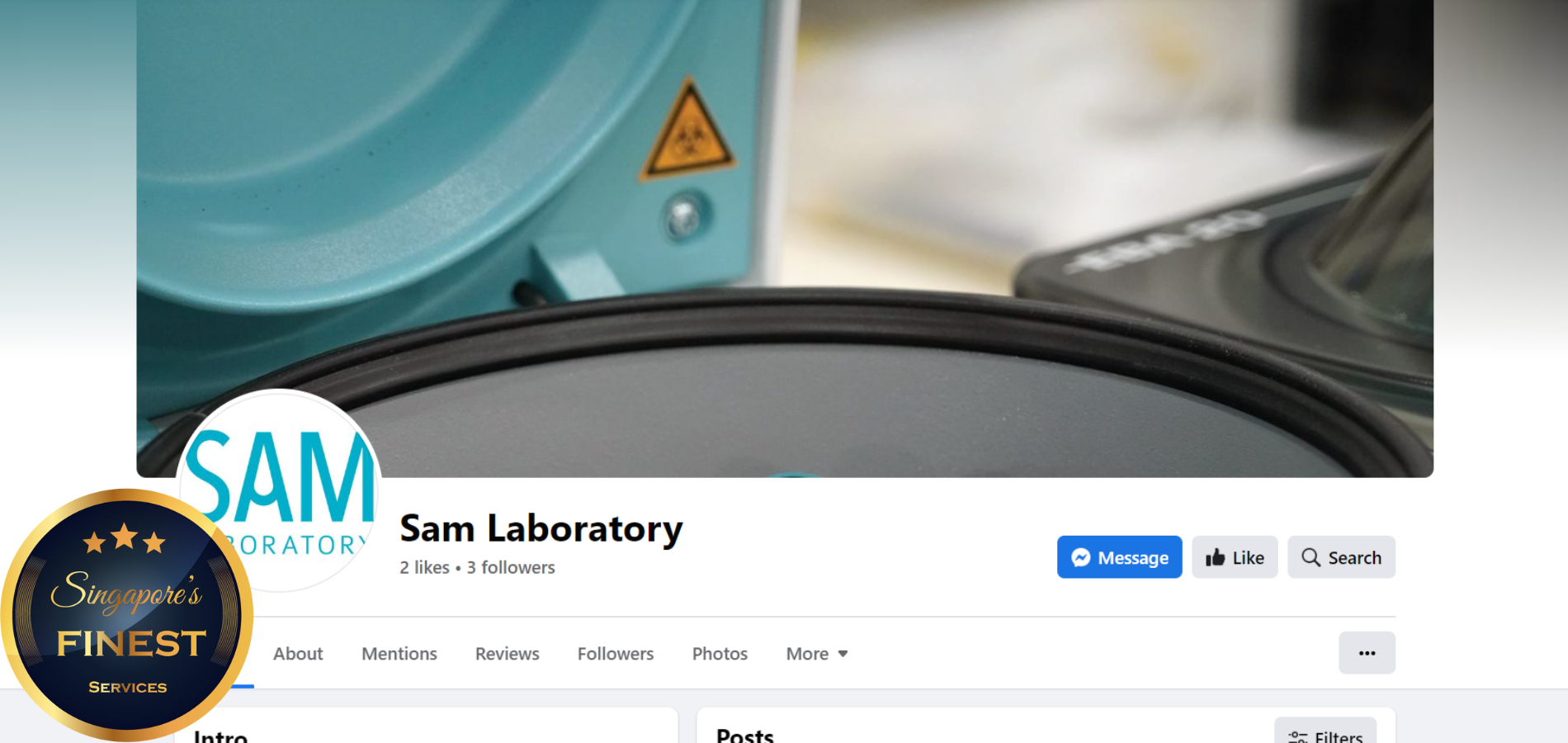Click the thumbs-up Like icon

[1215, 558]
